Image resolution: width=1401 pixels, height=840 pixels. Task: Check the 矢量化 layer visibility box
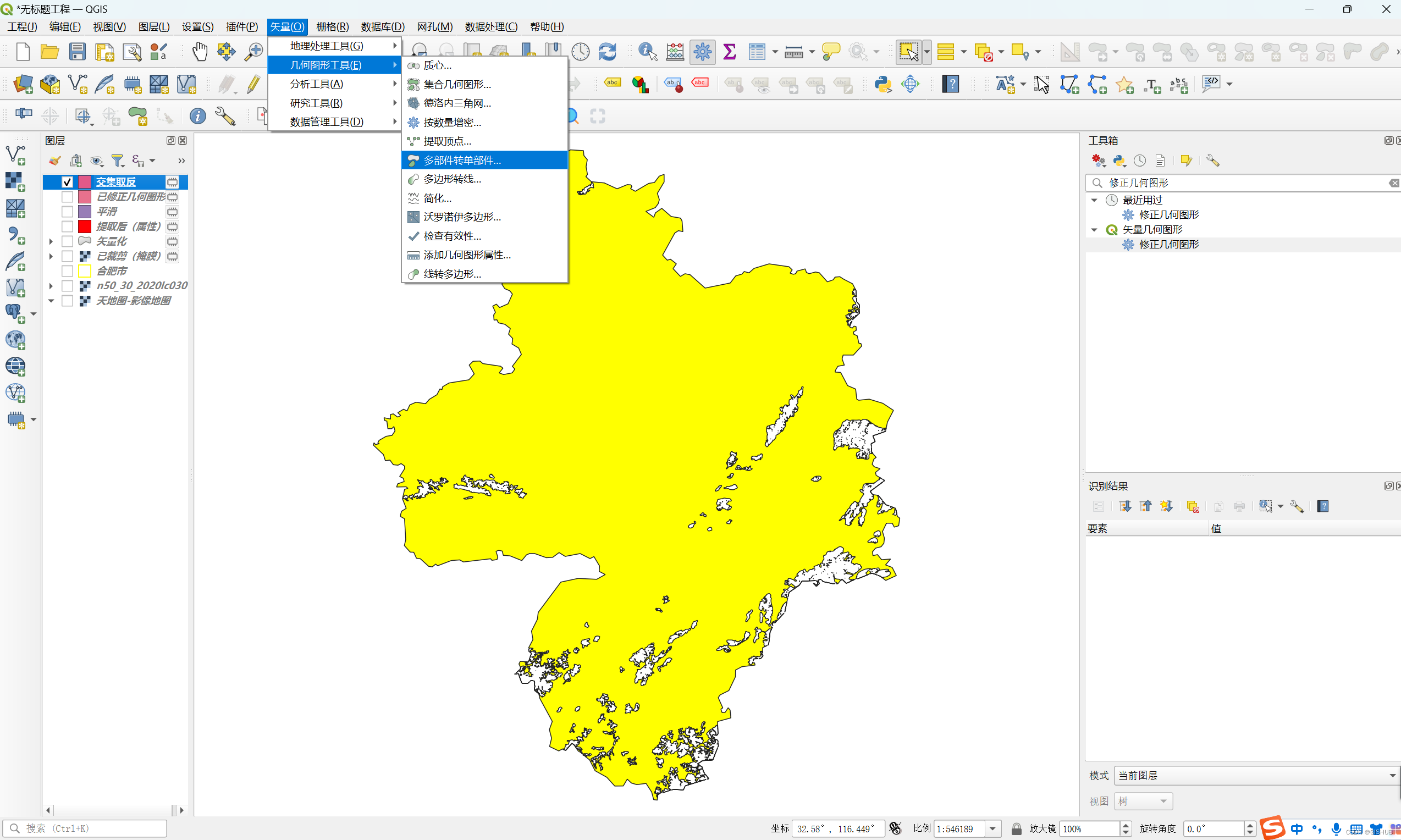tap(68, 241)
